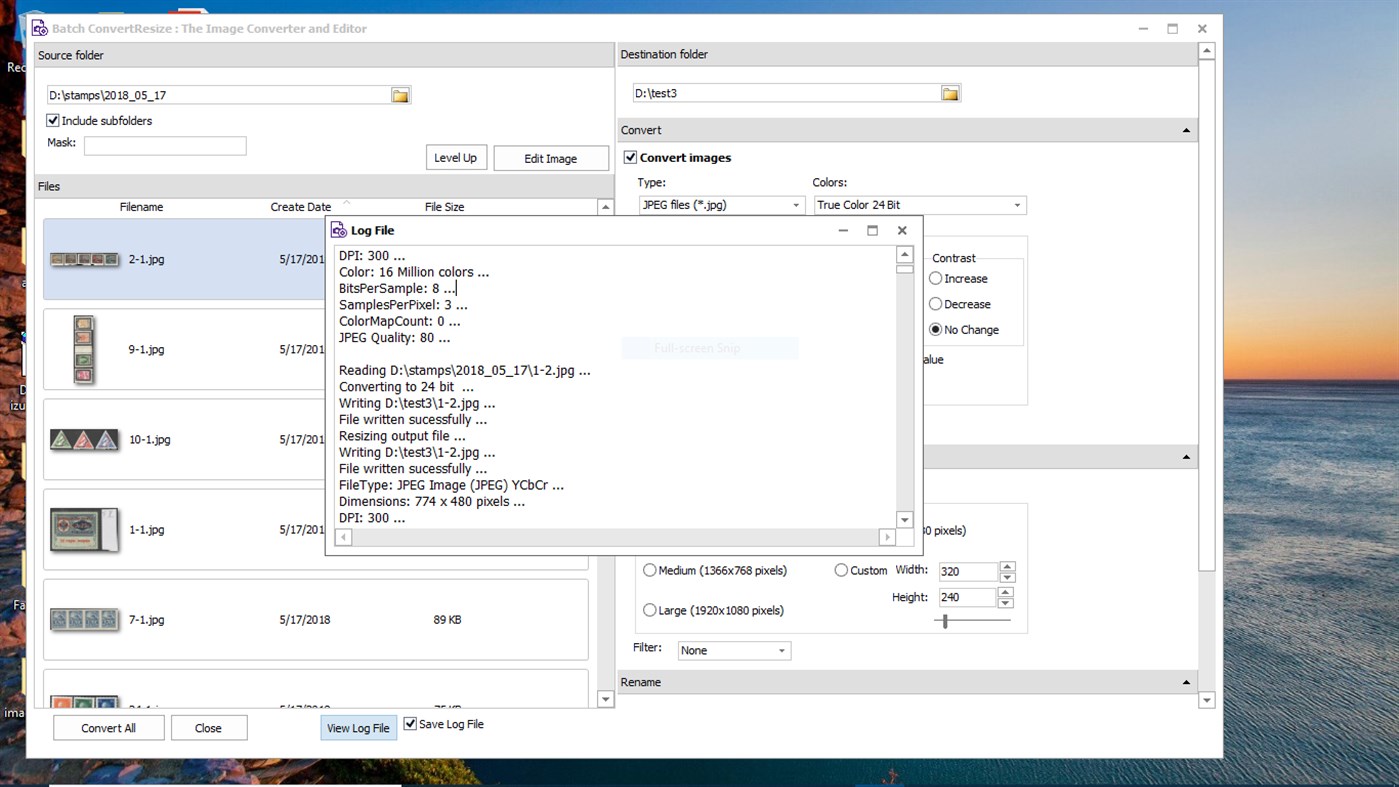The image size is (1399, 787).
Task: Select Increase contrast option
Action: [x=935, y=278]
